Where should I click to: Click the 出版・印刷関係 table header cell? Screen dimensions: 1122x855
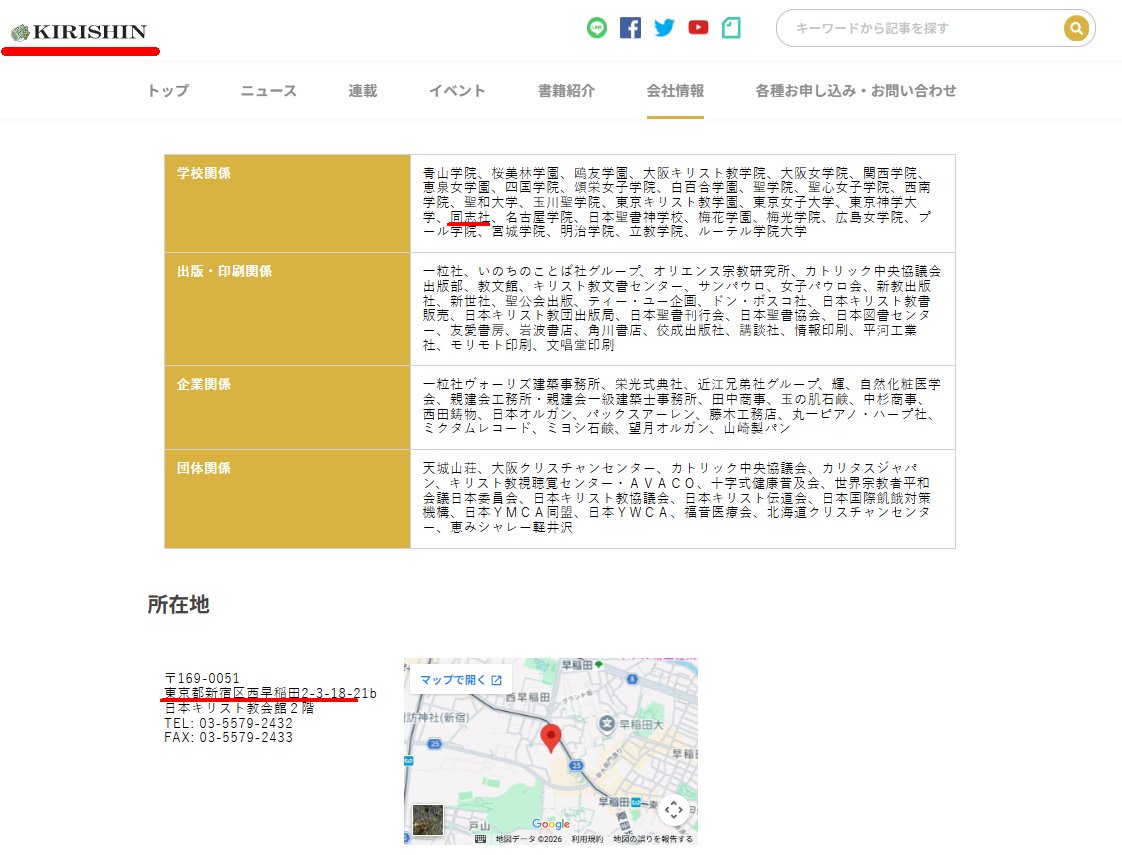point(288,309)
